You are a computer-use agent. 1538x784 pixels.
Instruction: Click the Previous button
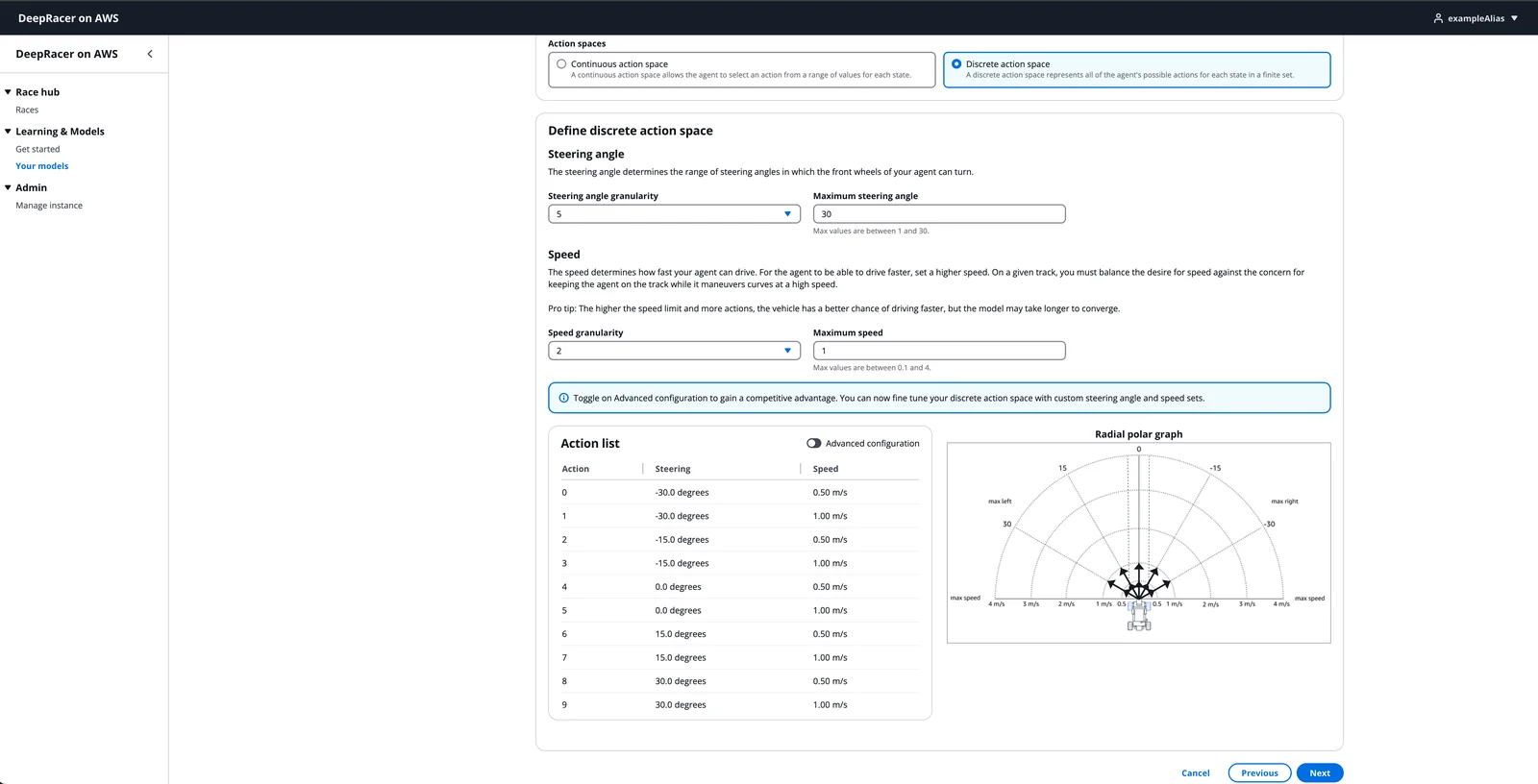pyautogui.click(x=1259, y=772)
